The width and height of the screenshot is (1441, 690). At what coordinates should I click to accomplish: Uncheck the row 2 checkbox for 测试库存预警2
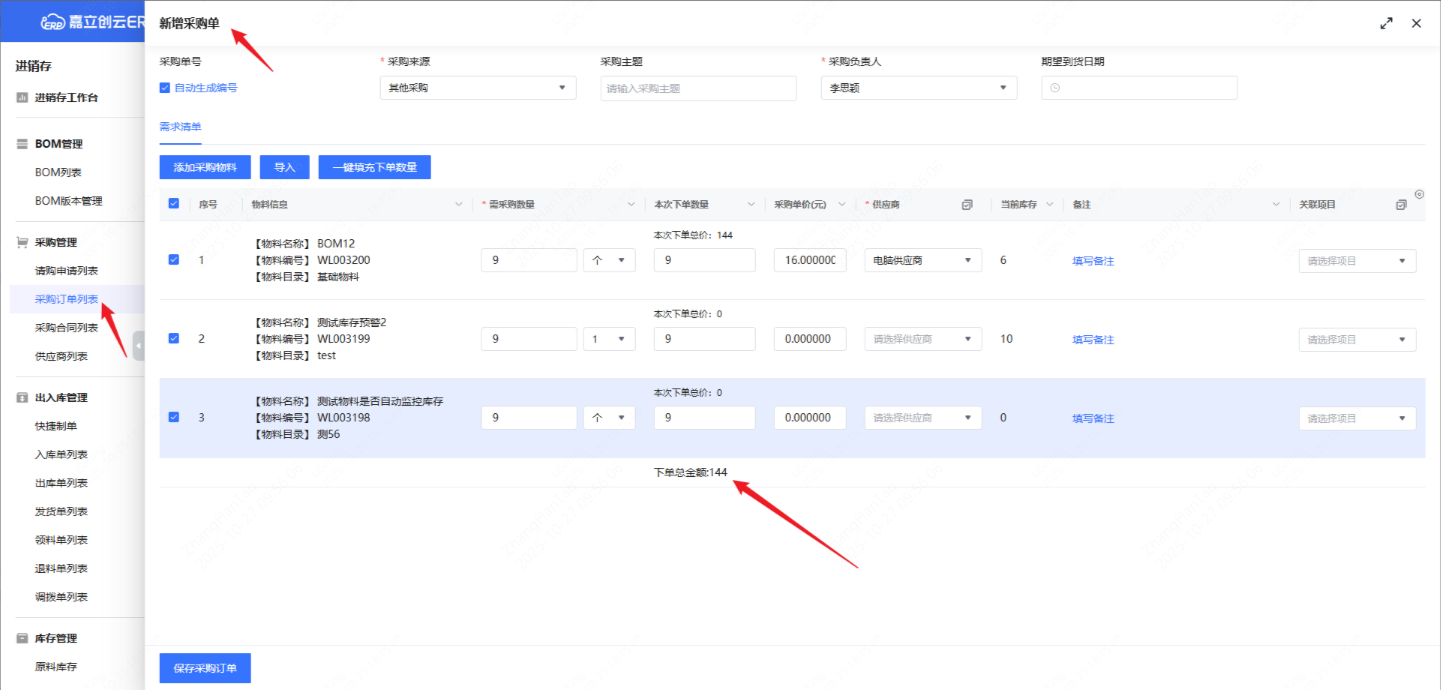[174, 339]
